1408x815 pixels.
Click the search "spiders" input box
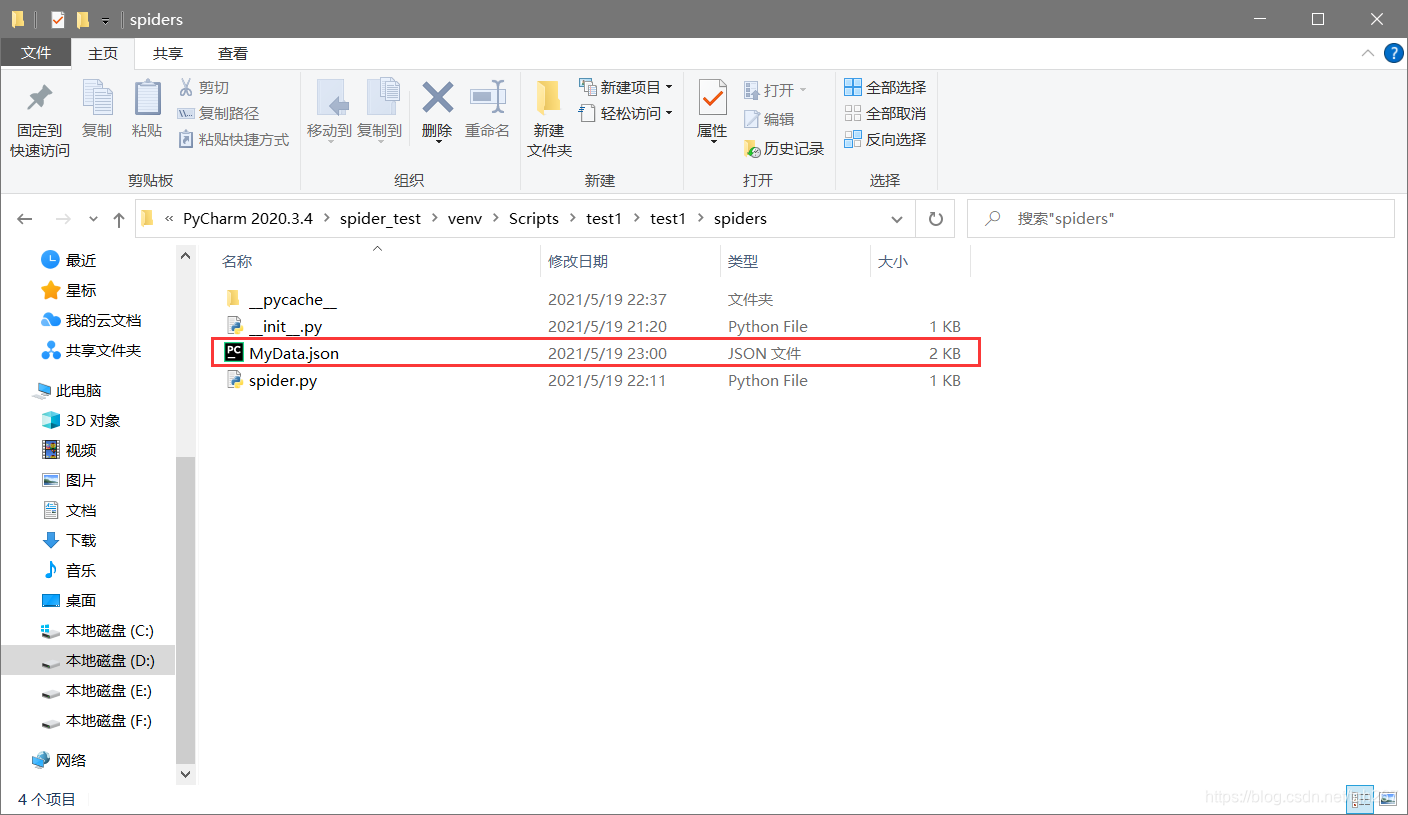[1181, 219]
